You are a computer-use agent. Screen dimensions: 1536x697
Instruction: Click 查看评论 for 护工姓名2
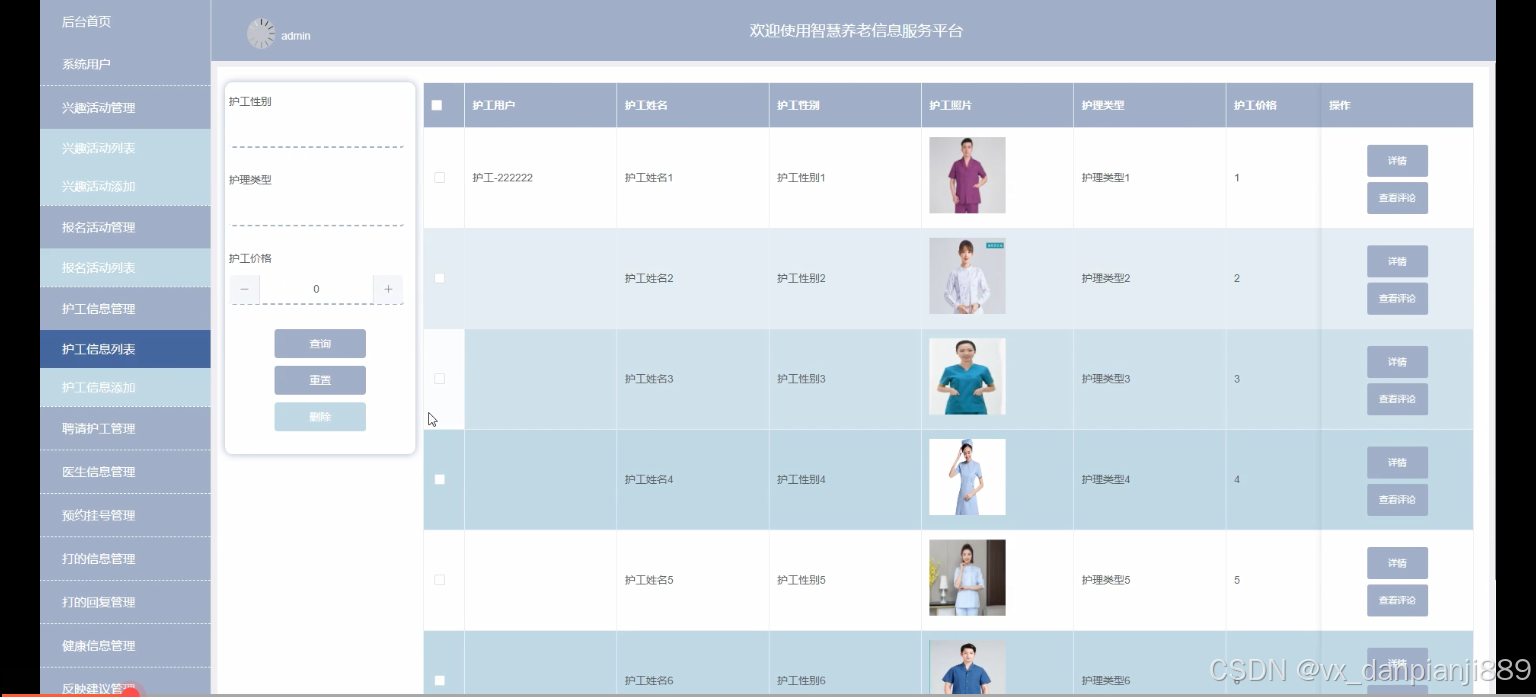(1397, 298)
